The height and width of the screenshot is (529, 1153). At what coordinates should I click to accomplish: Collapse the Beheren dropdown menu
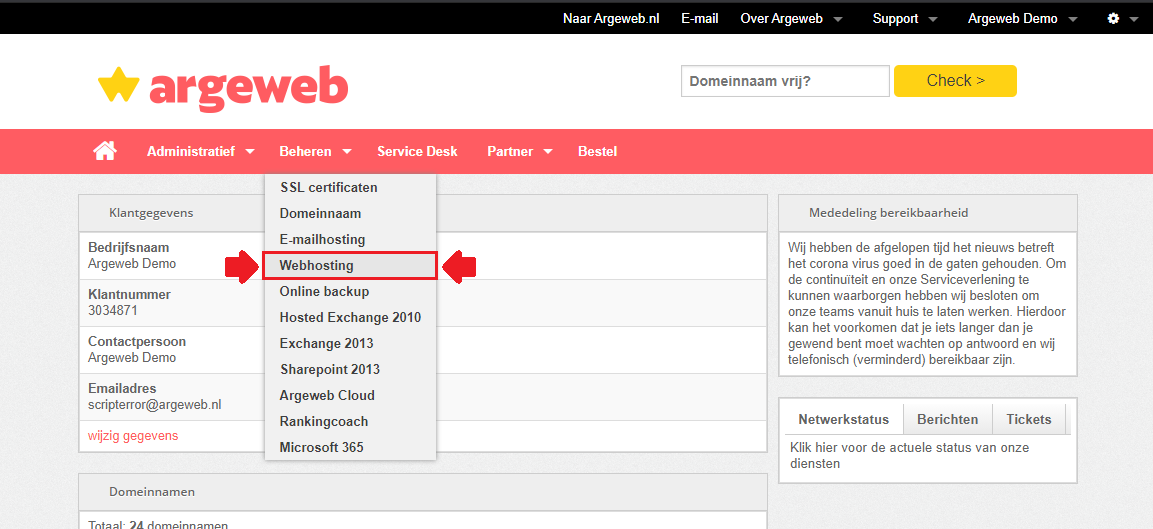click(x=315, y=152)
